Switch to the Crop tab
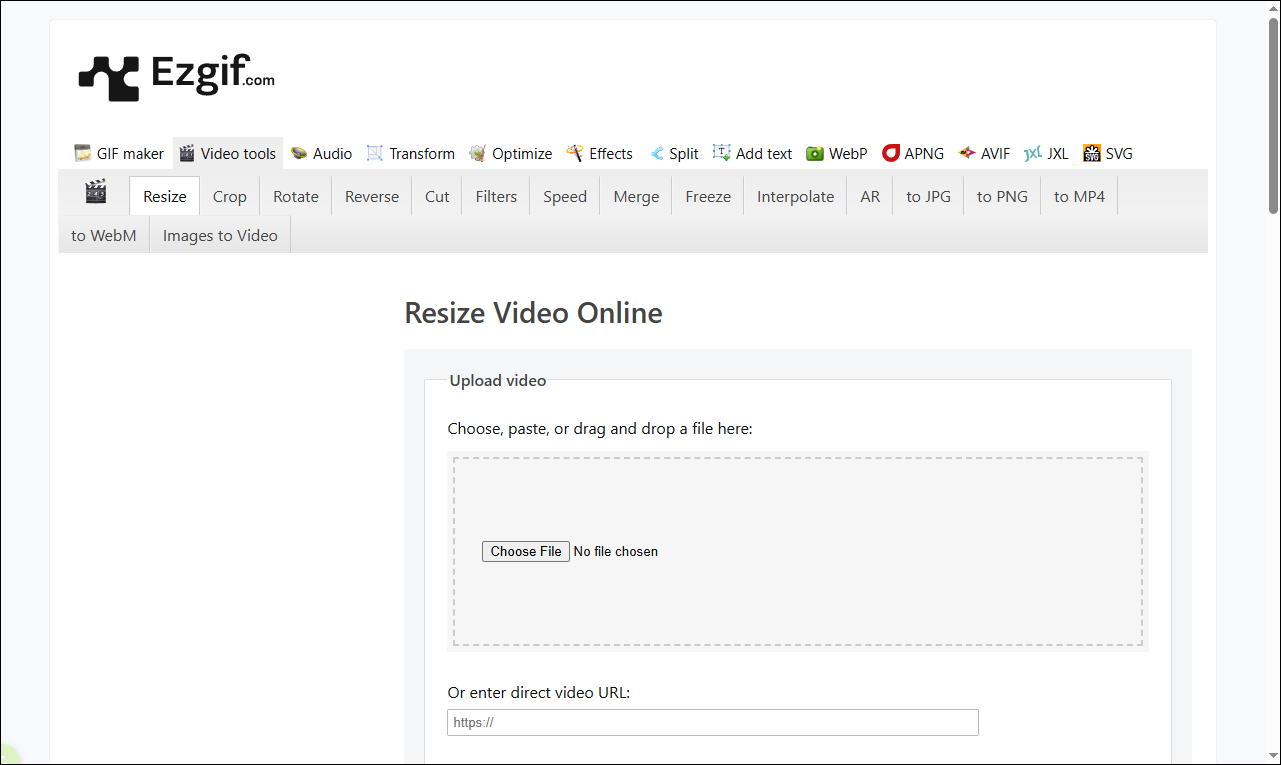The width and height of the screenshot is (1281, 765). [x=229, y=196]
